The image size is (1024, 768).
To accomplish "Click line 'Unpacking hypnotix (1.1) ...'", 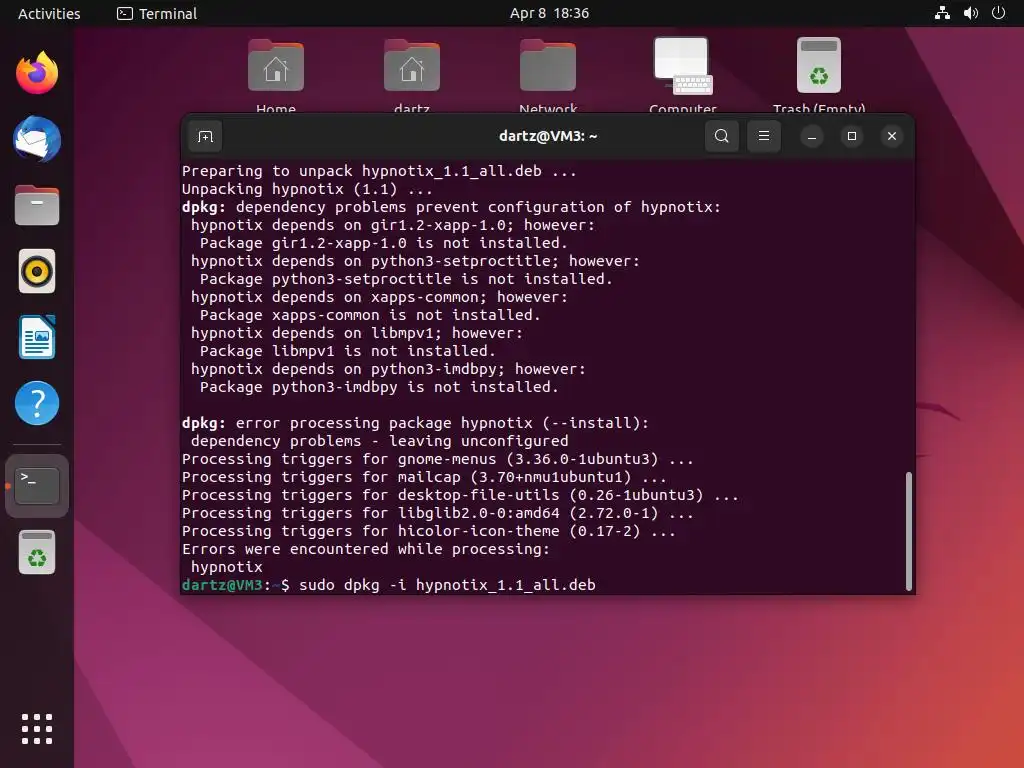I will (307, 189).
